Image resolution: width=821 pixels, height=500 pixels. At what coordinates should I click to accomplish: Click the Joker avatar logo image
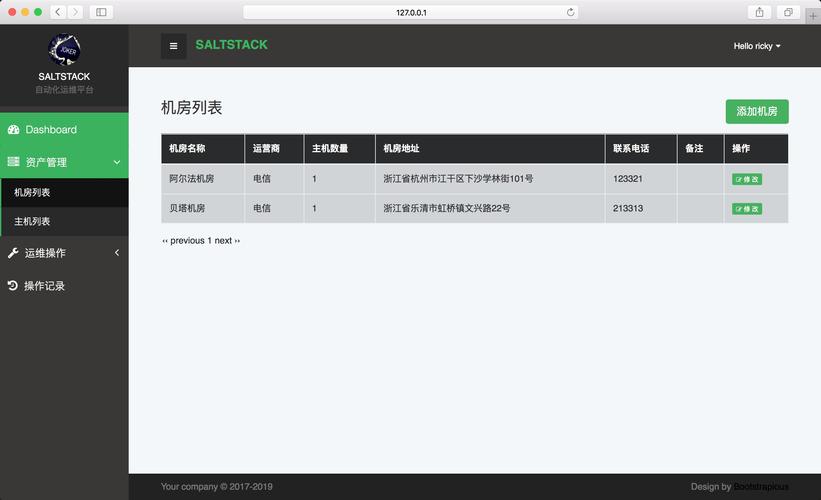[64, 50]
